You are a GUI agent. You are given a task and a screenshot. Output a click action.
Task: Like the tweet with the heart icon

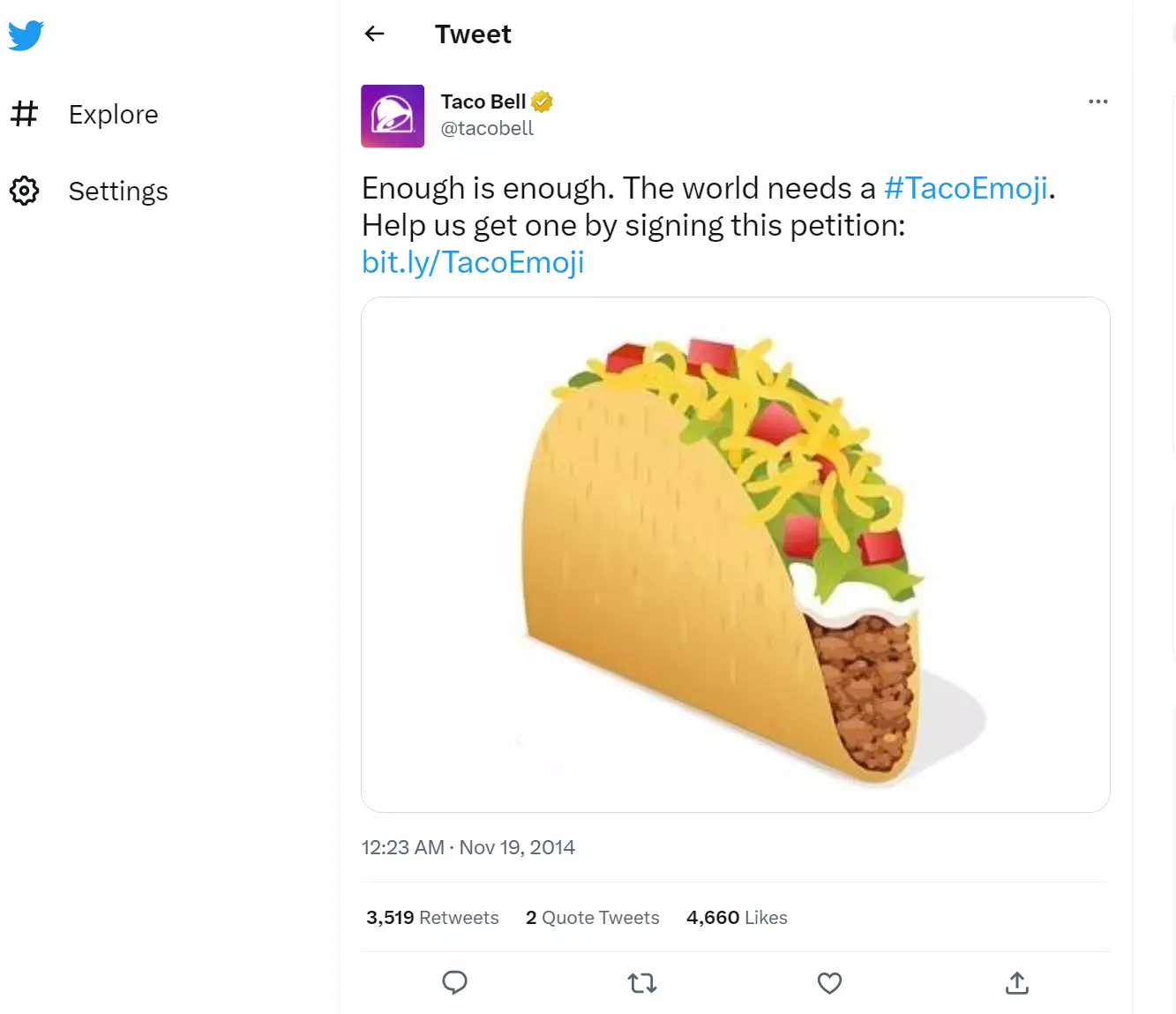pos(828,982)
